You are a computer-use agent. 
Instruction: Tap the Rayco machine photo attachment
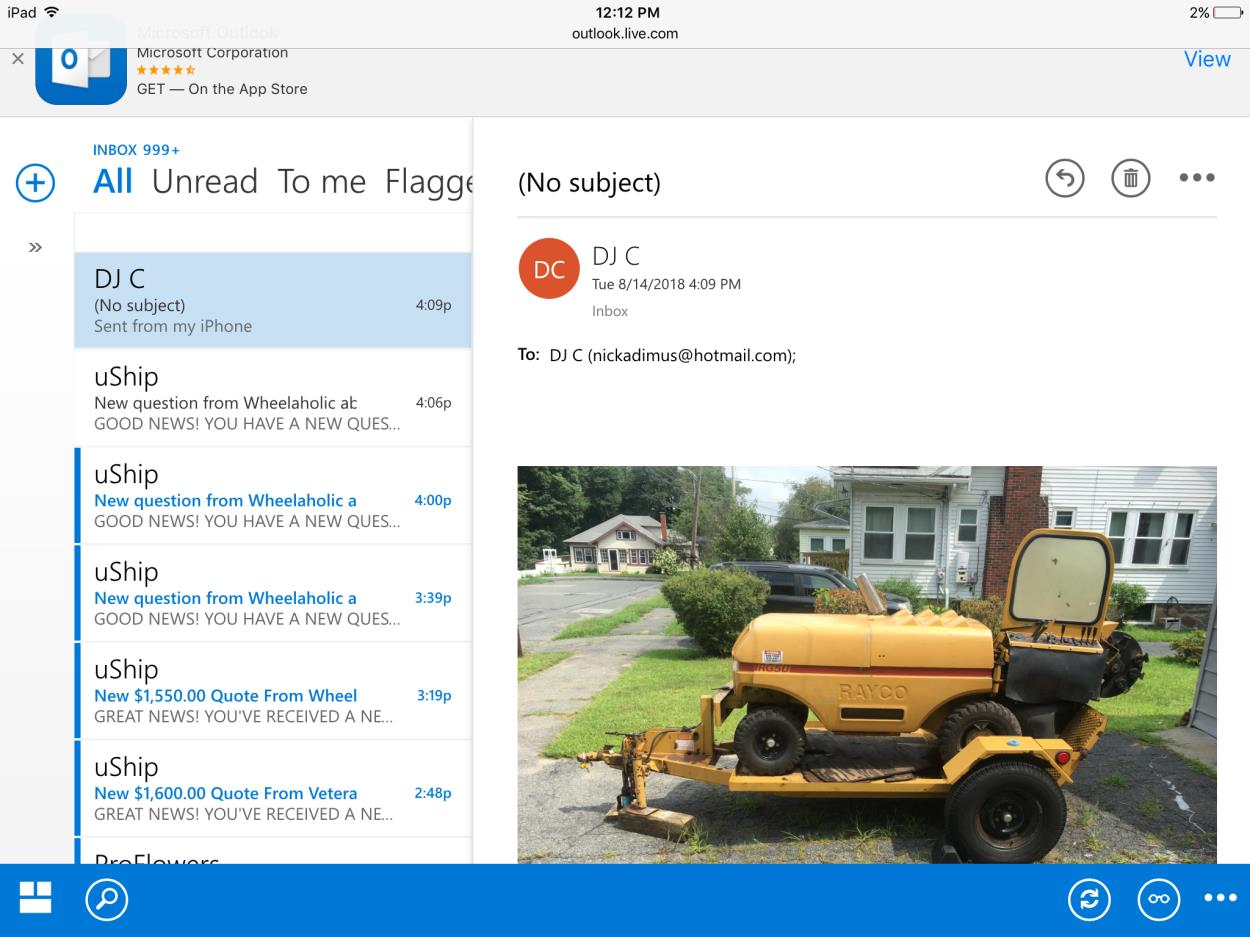click(866, 664)
